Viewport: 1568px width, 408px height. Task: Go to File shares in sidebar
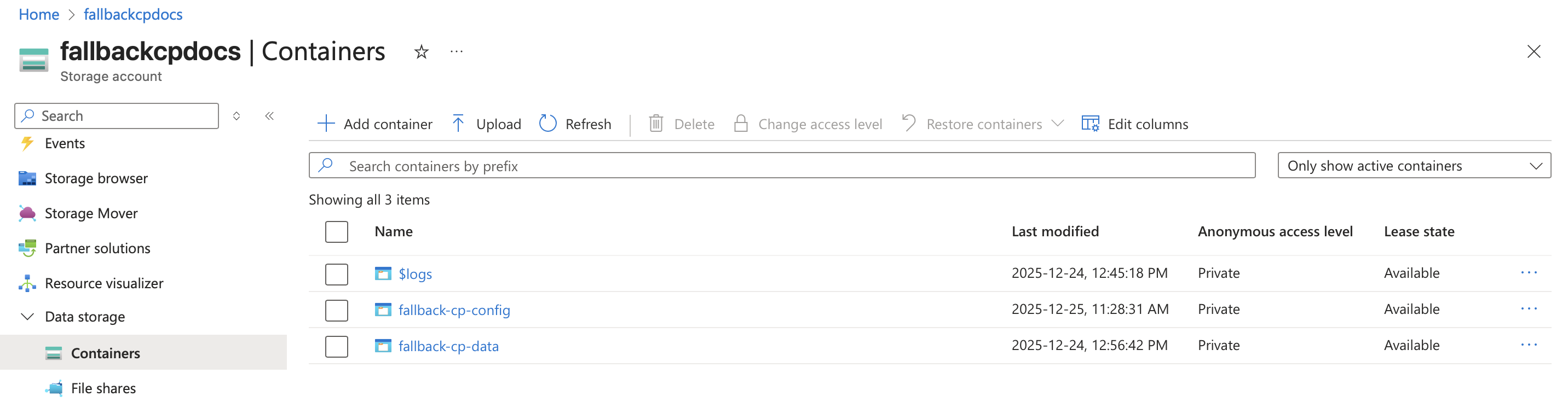(x=103, y=388)
